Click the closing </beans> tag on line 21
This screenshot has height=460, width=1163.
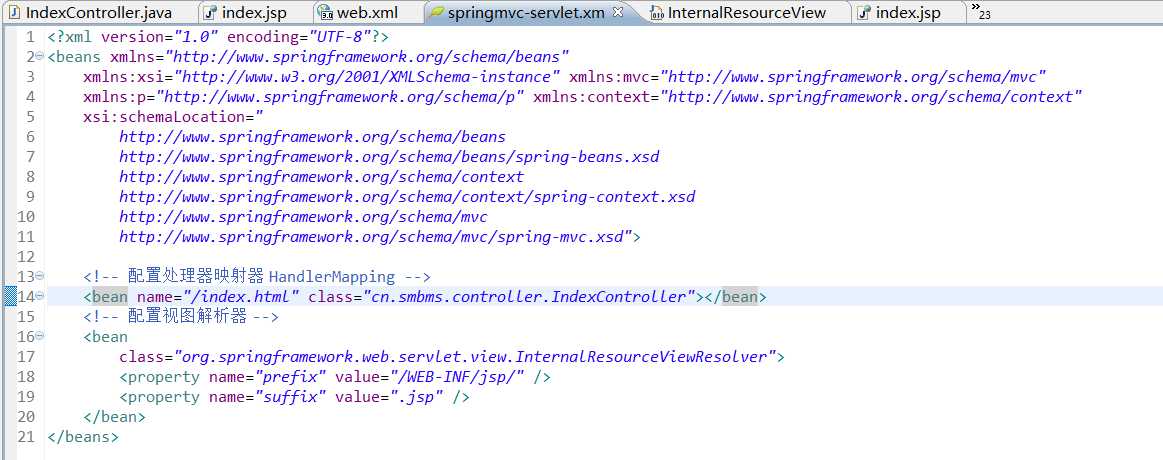click(83, 437)
